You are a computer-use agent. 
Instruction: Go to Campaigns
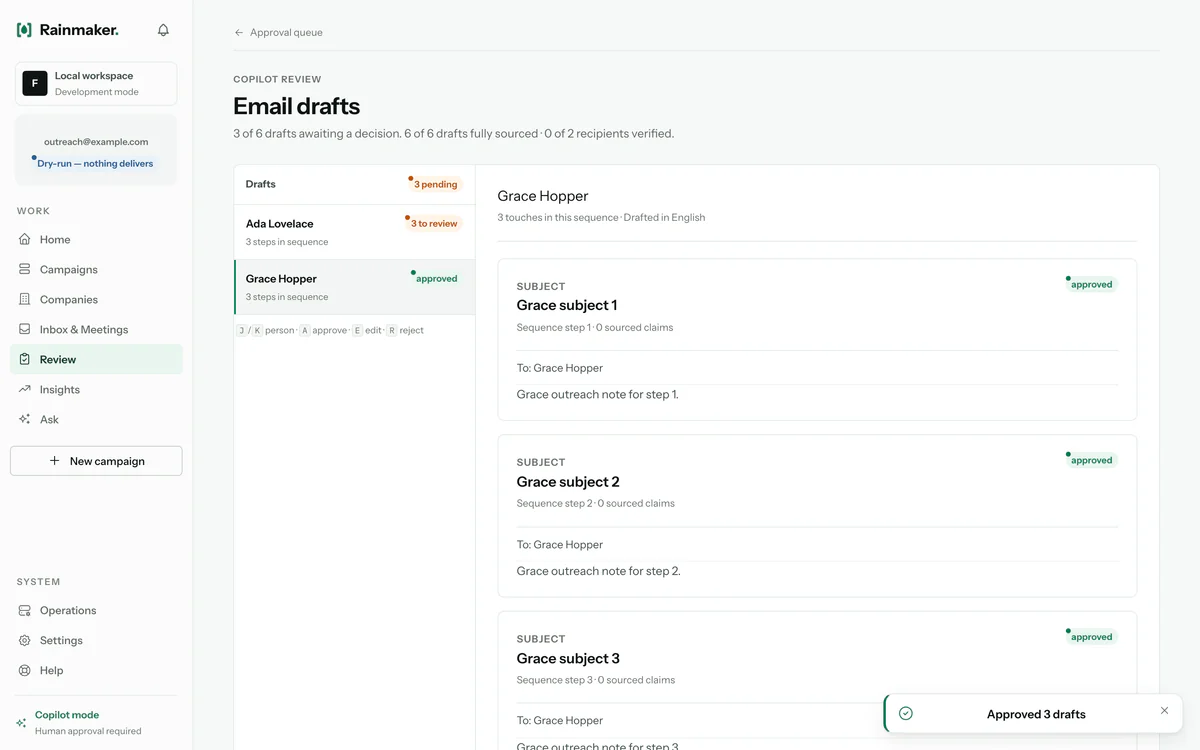[x=96, y=269]
